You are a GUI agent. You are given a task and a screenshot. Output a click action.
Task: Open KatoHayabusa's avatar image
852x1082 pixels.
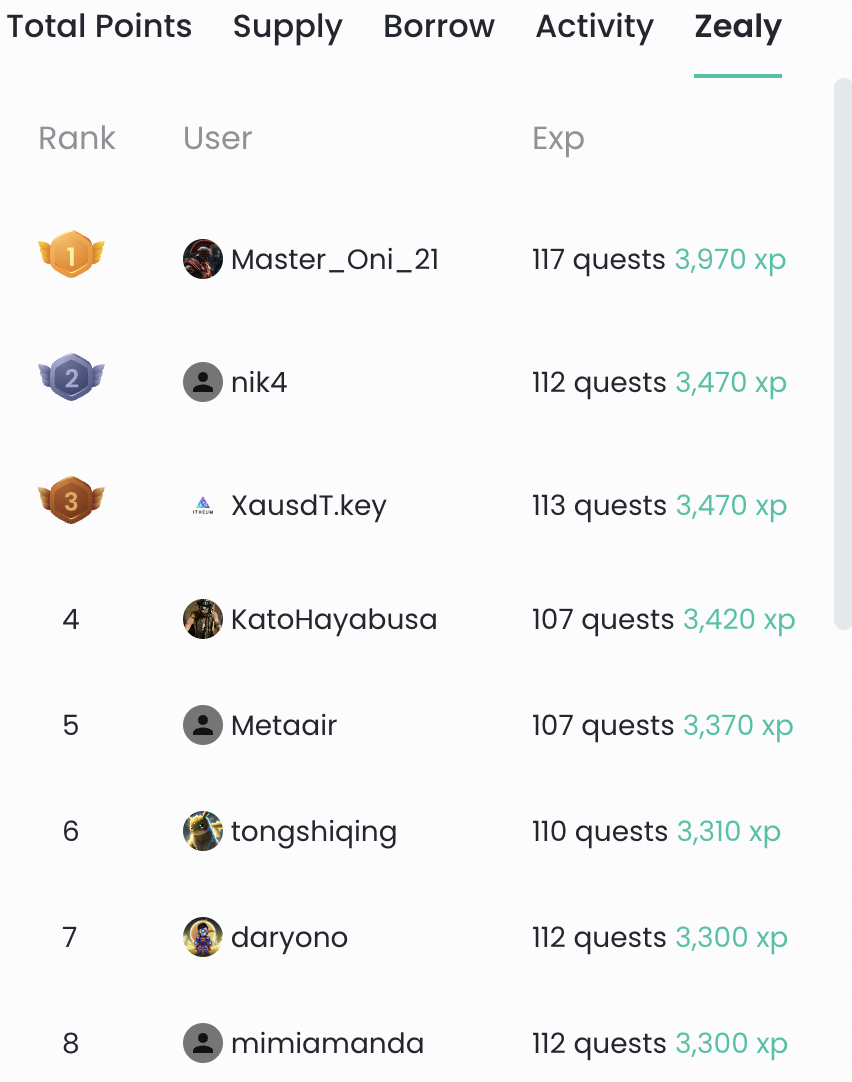203,619
